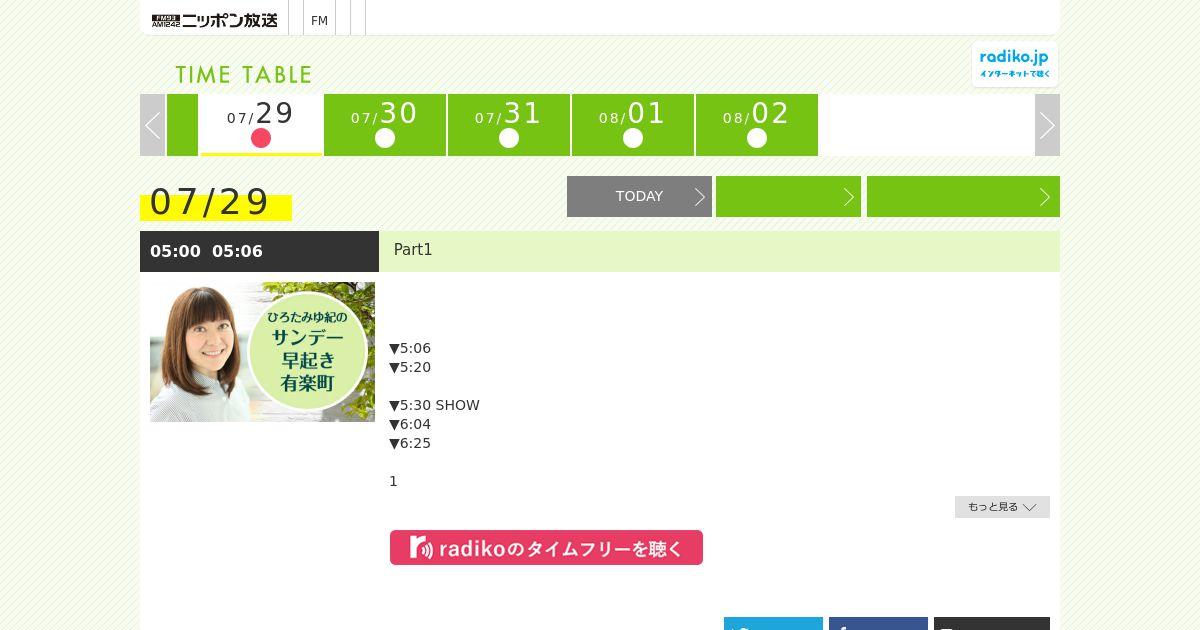Click the middle blank green arrow button
This screenshot has width=1200, height=630.
(x=788, y=196)
